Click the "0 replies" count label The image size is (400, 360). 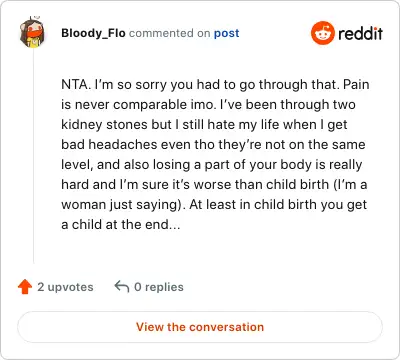click(x=159, y=287)
